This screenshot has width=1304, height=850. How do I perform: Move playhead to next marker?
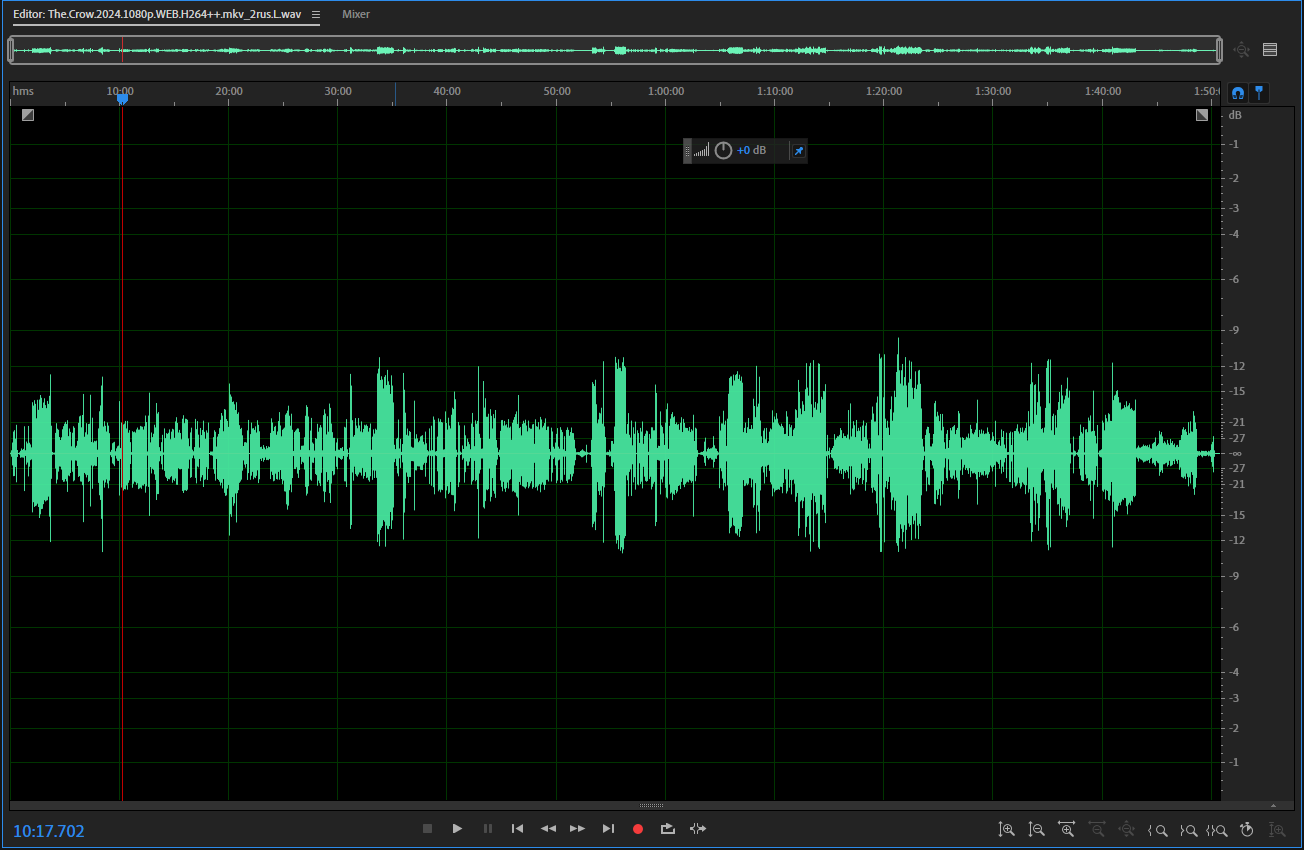pyautogui.click(x=608, y=829)
